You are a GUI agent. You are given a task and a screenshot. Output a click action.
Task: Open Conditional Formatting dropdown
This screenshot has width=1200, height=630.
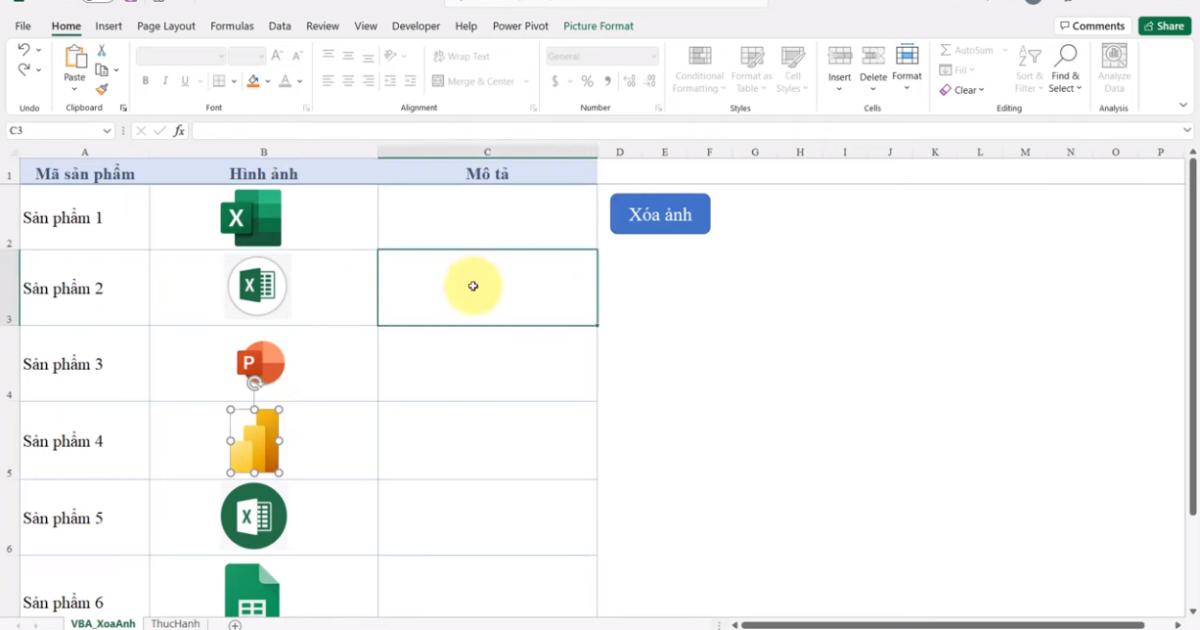tap(699, 70)
